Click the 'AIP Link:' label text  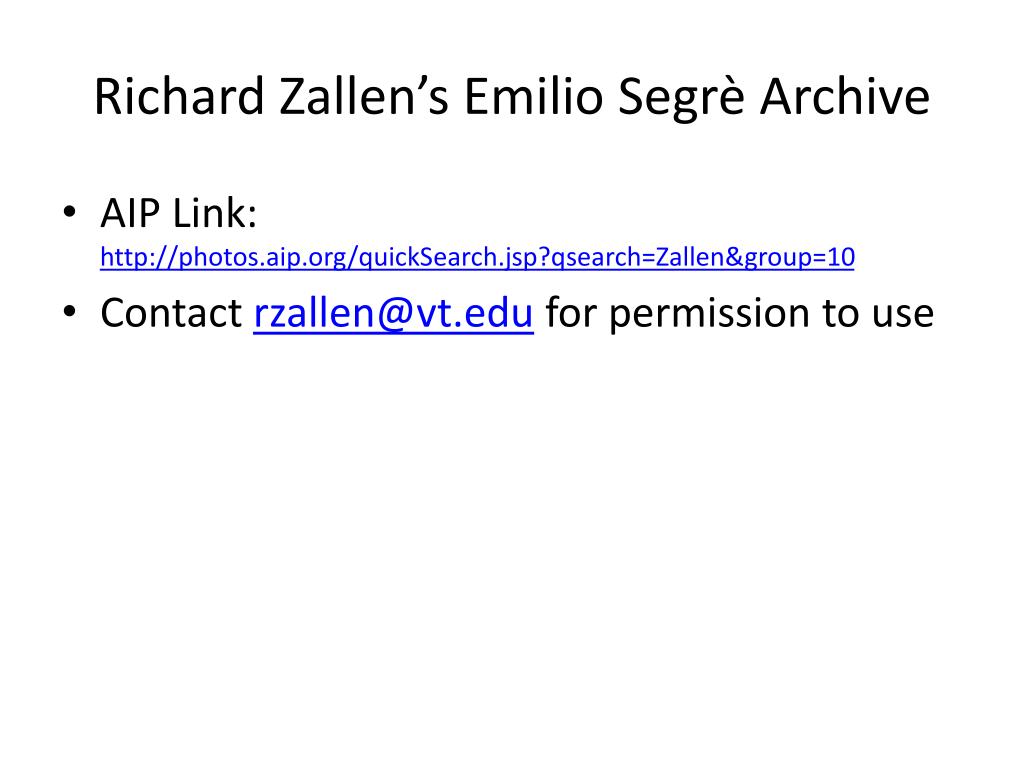179,213
